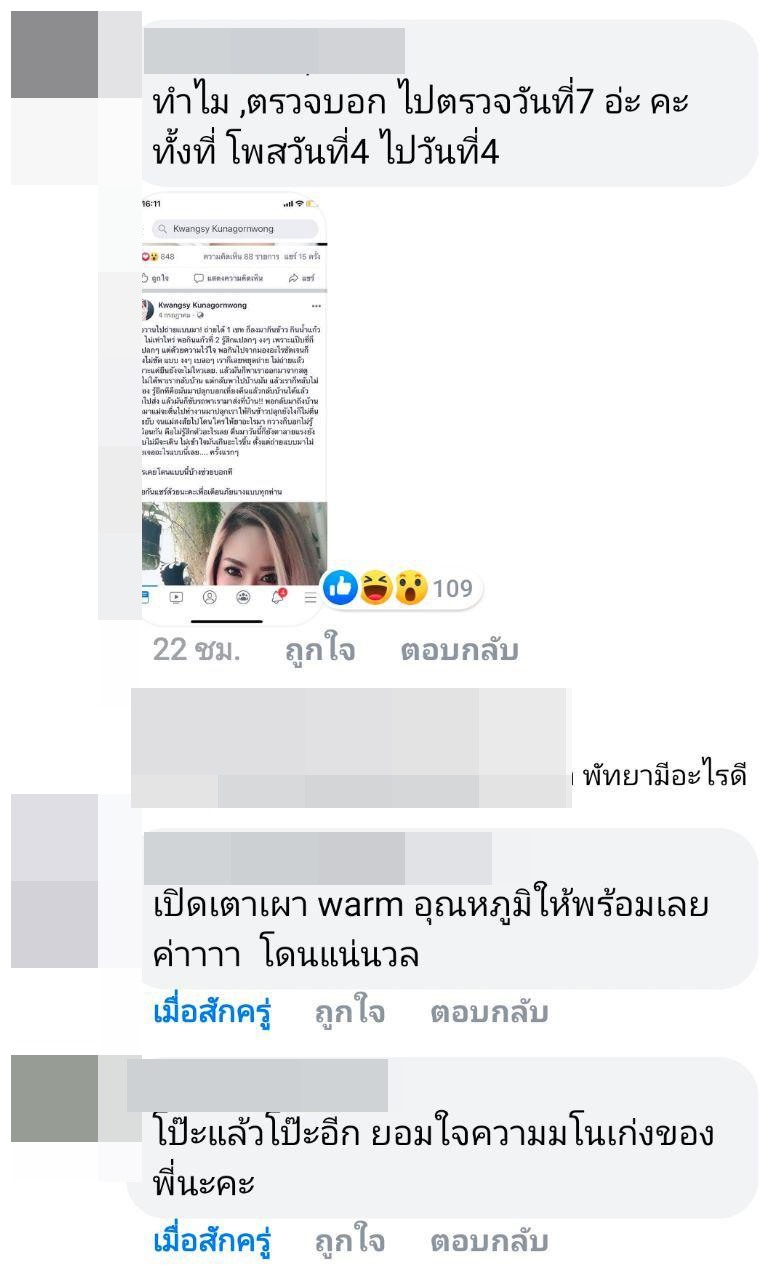Click เมื่อสักครู่ under the warm comment
Screen dimensions: 783x1280
(213, 1013)
